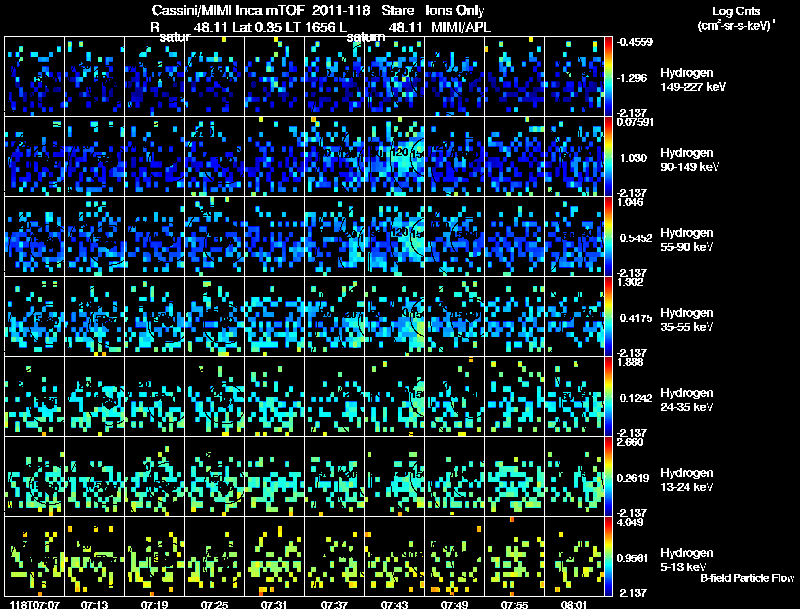Open the 5-13 keV image panel at 07:31
The width and height of the screenshot is (800, 609).
pyautogui.click(x=274, y=557)
